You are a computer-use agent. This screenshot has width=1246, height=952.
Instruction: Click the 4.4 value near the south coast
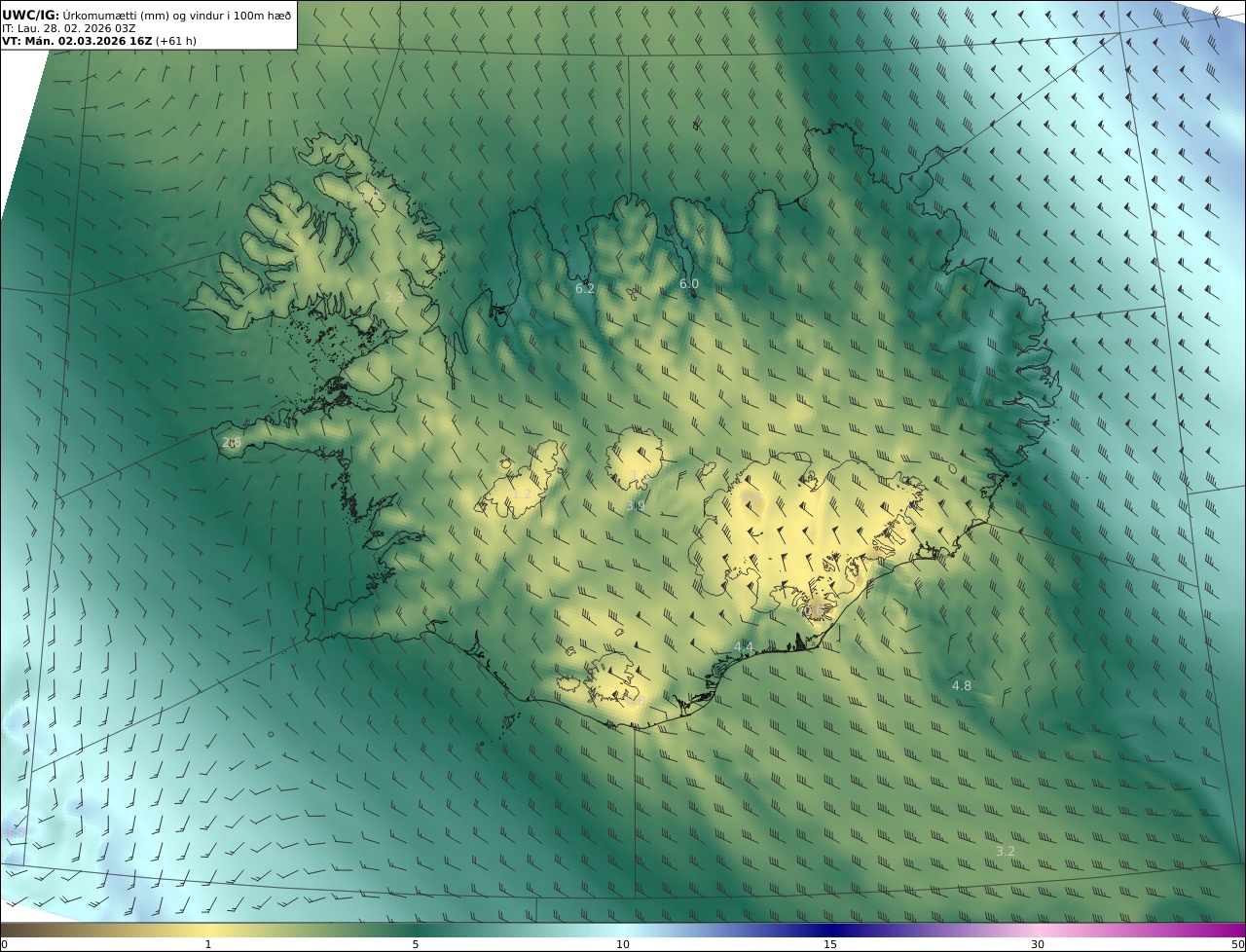tap(744, 647)
